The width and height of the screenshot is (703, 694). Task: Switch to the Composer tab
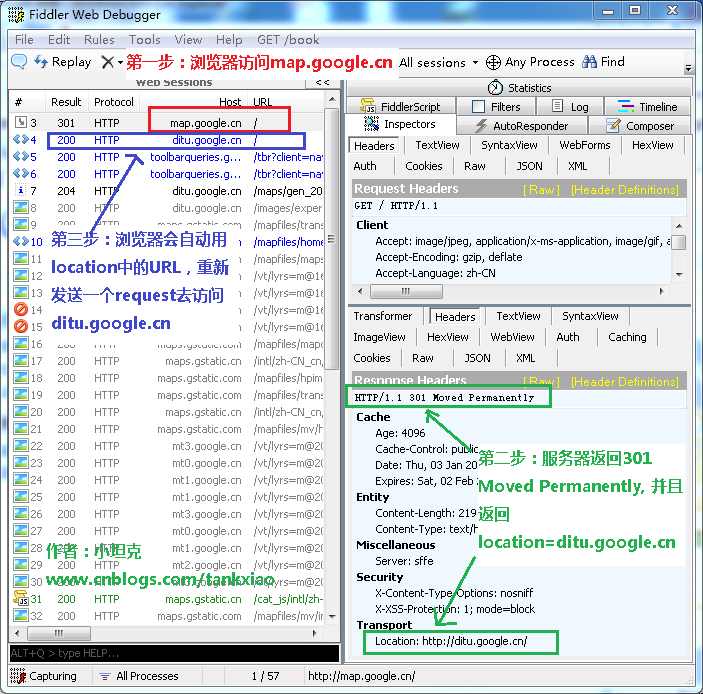pos(639,126)
